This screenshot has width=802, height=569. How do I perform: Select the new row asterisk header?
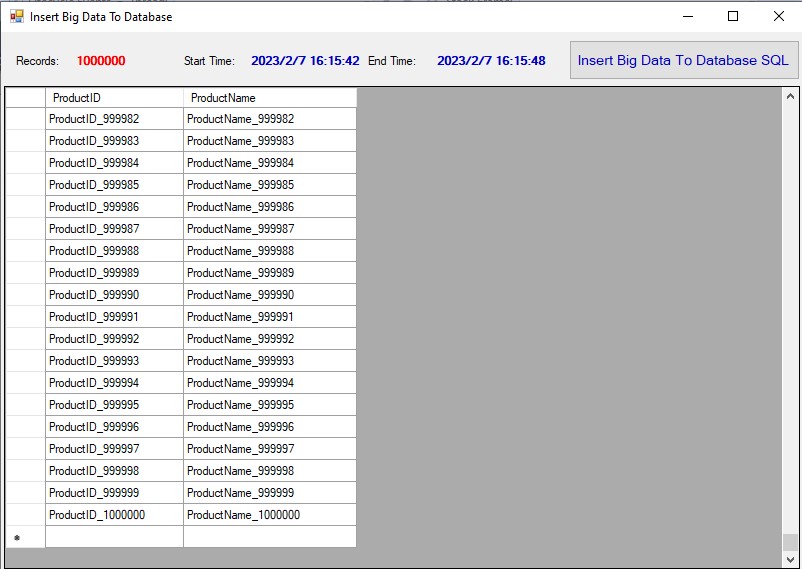point(26,537)
